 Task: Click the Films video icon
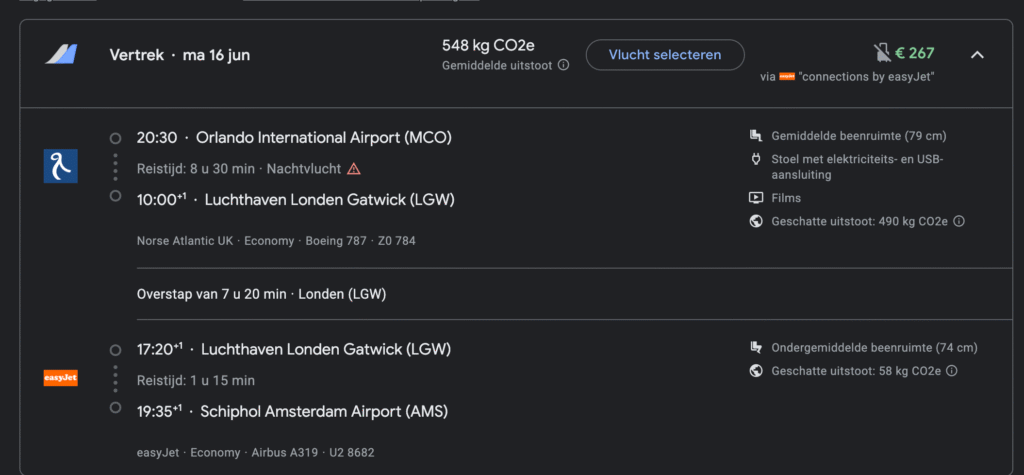pos(756,198)
